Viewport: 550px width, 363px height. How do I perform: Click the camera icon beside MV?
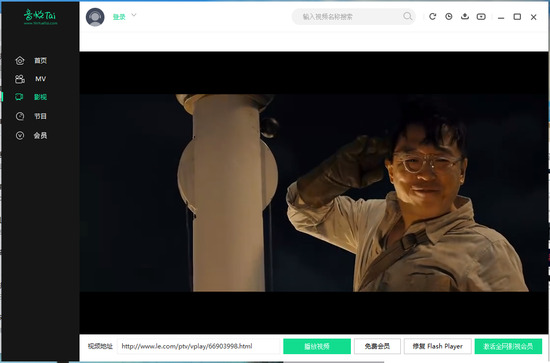tap(20, 79)
